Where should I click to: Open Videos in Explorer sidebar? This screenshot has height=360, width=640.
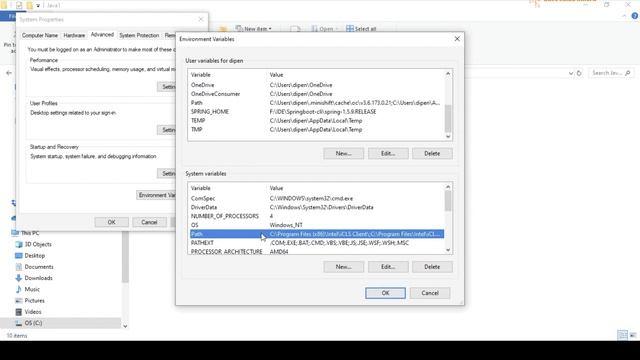(x=29, y=312)
